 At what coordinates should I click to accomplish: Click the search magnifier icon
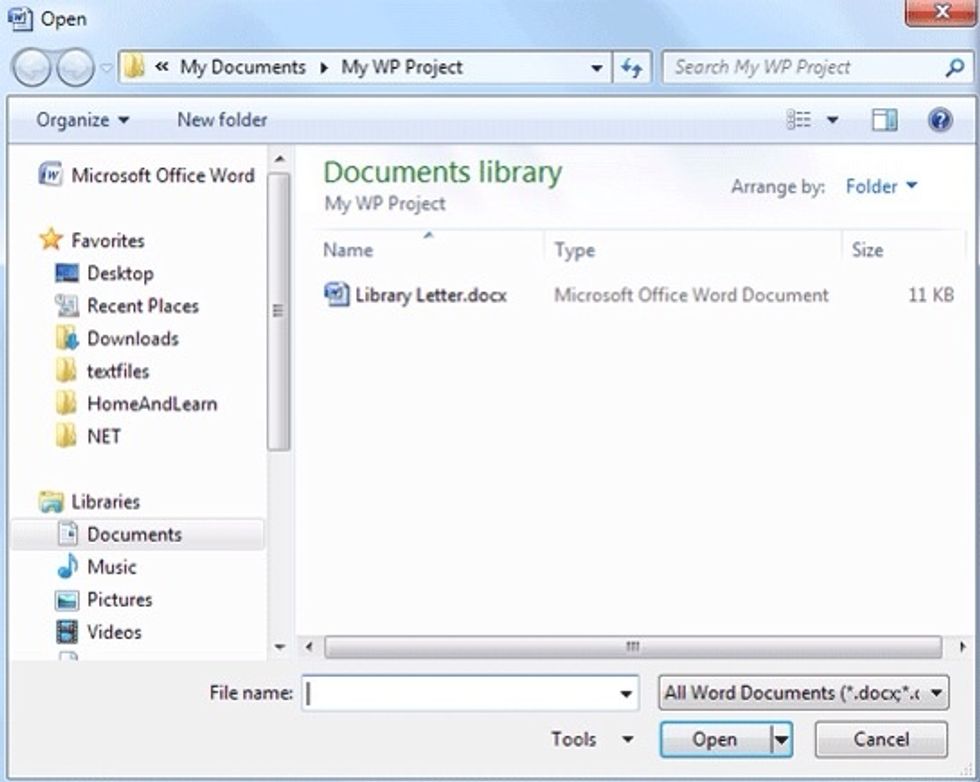coord(953,67)
